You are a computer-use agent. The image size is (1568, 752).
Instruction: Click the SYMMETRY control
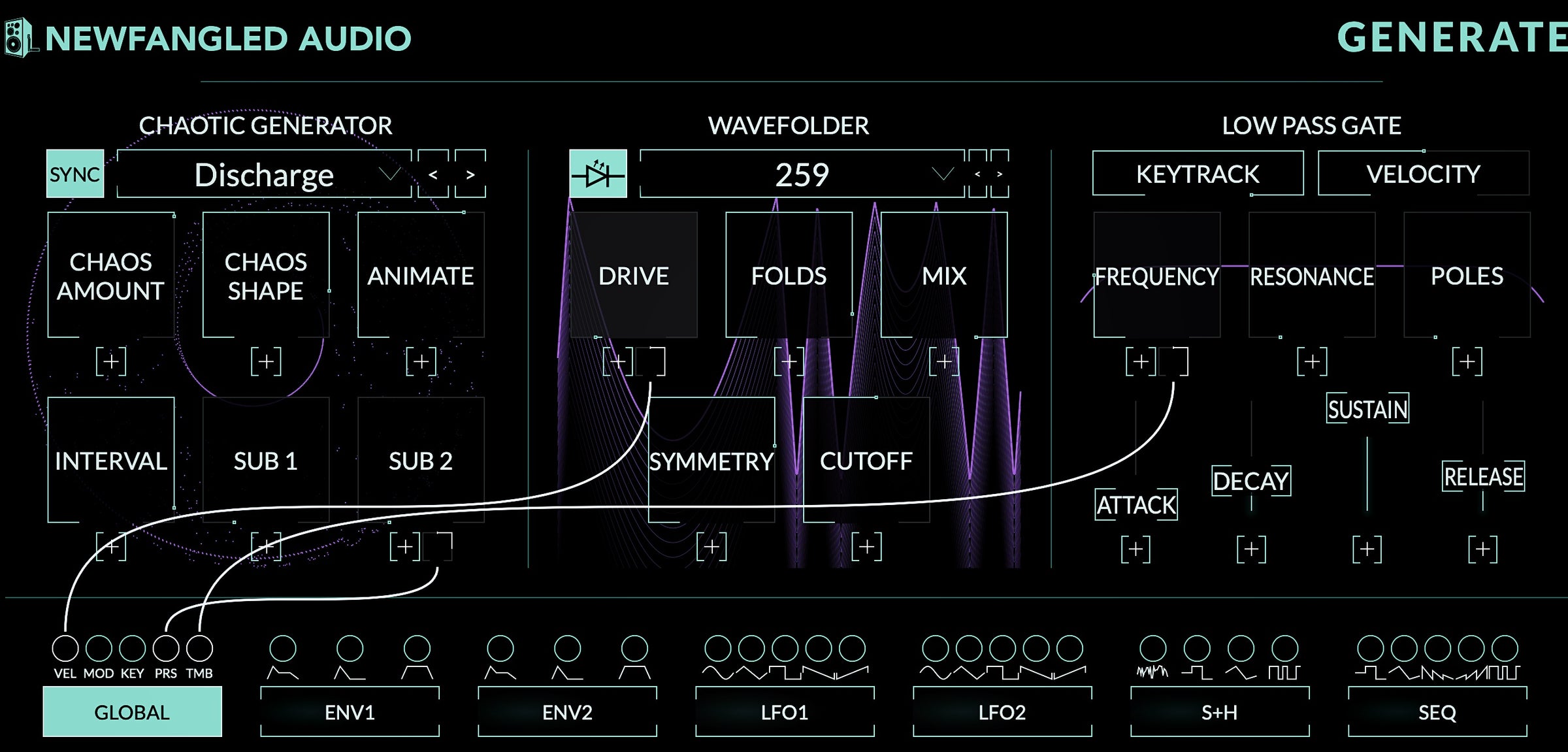point(711,460)
